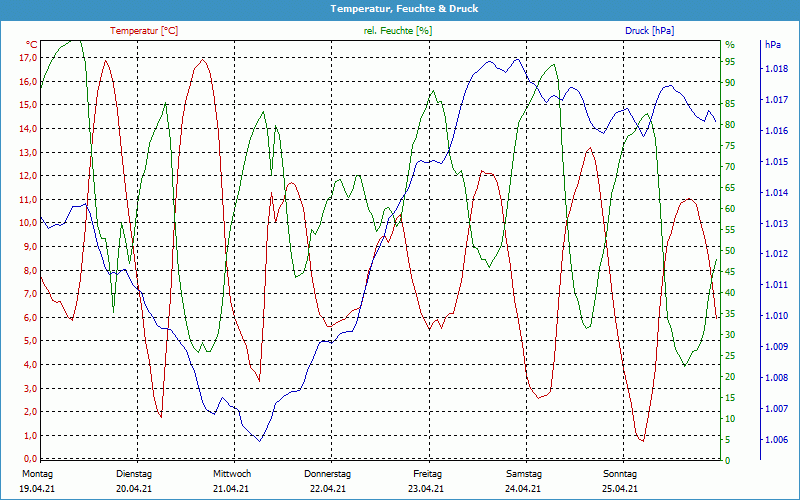
Task: Click temperature axis value '13,0'
Action: coord(28,153)
